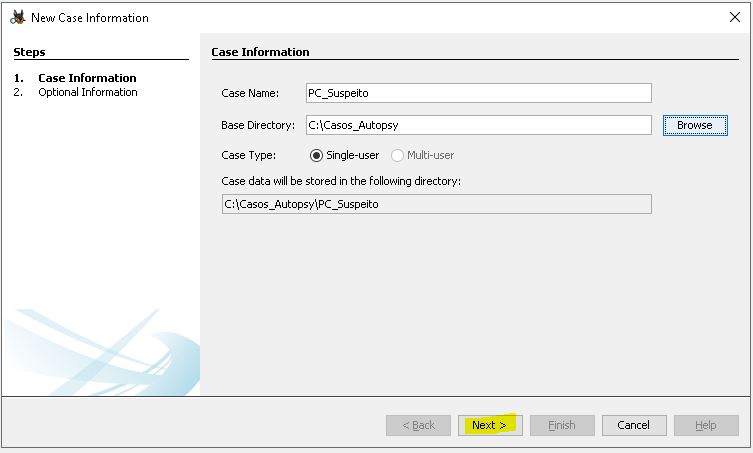Select the Single-user case type
Image resolution: width=753 pixels, height=453 pixels.
(317, 155)
